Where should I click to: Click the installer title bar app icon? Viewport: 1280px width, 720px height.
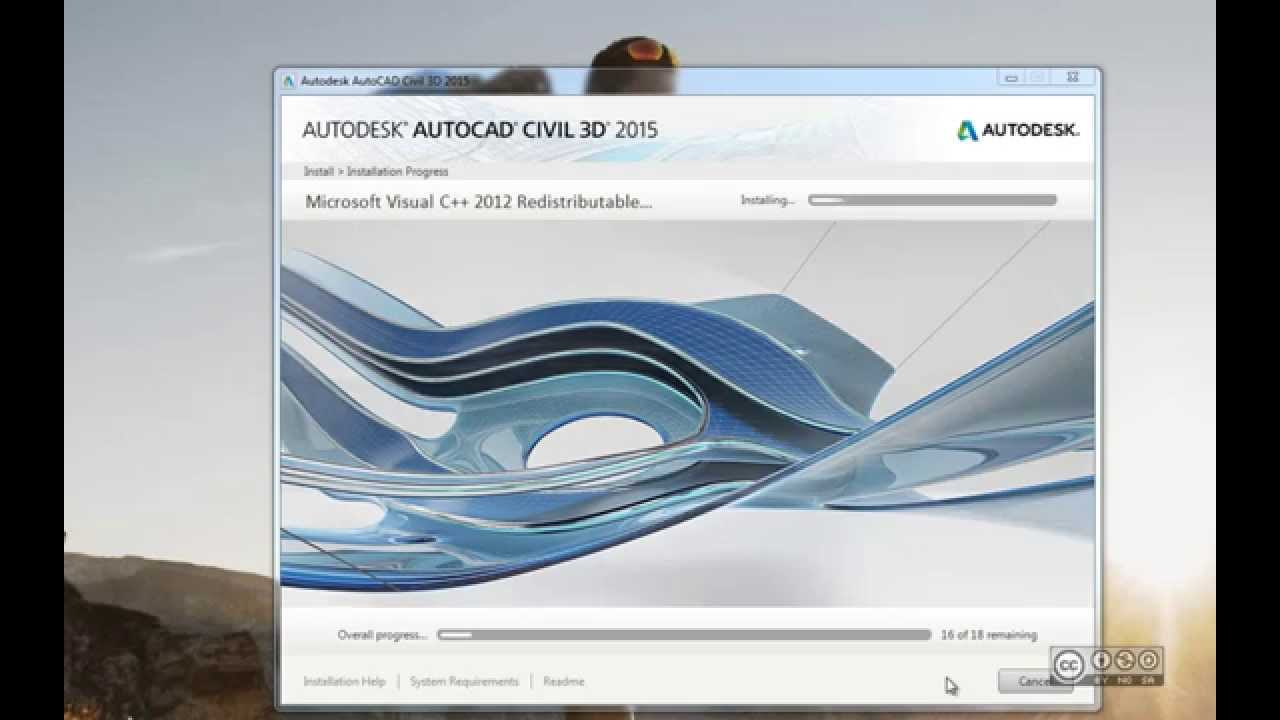tap(289, 81)
